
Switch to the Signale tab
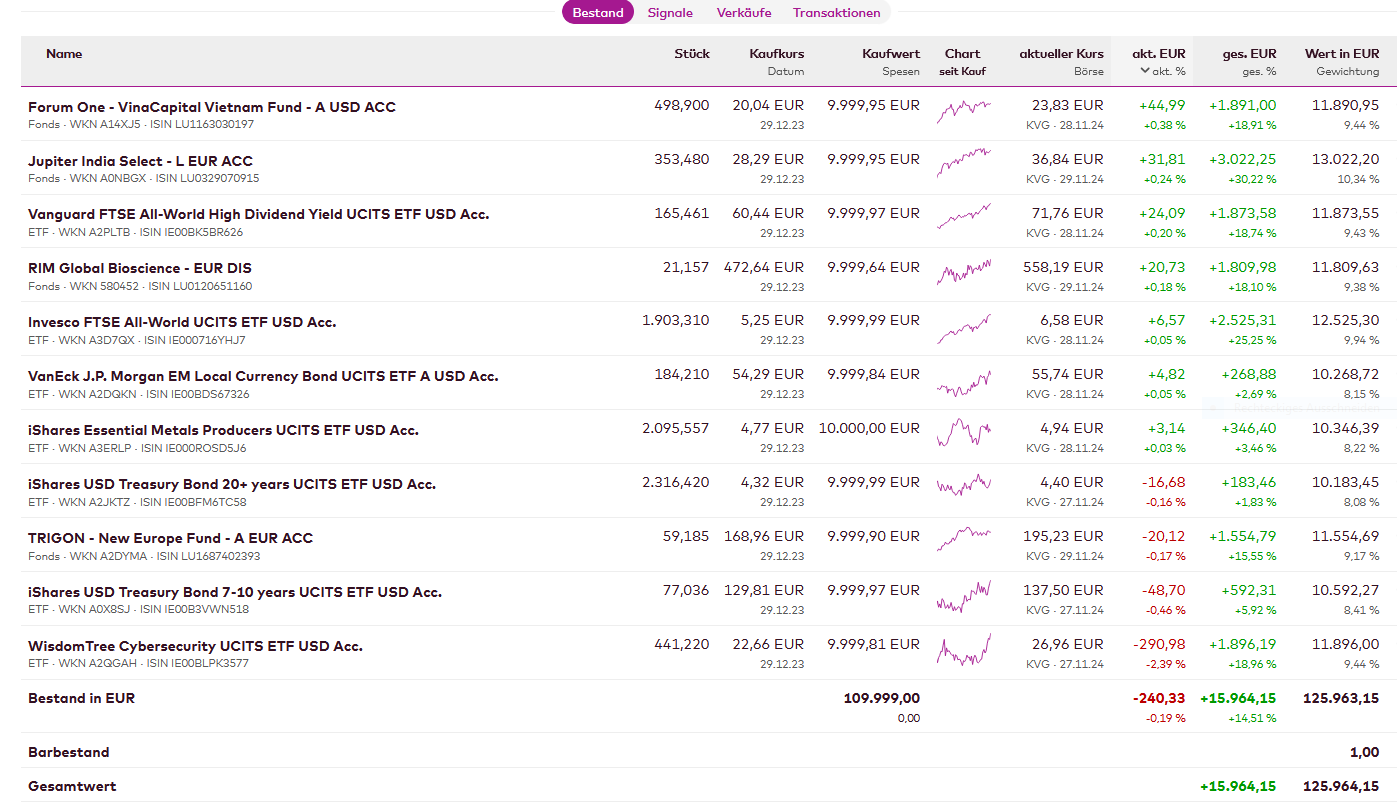click(670, 13)
